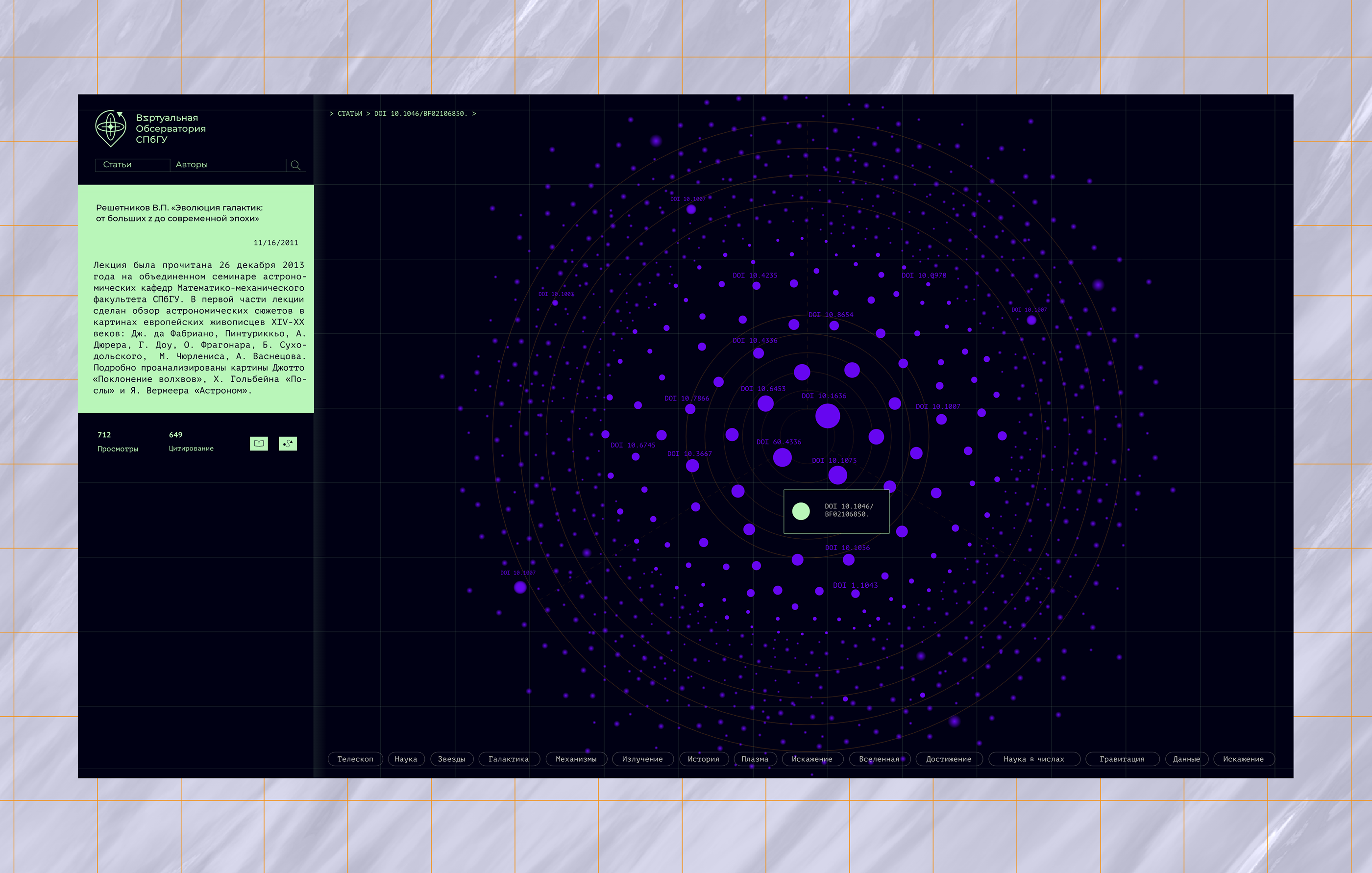The image size is (1372, 873).
Task: Click СТАТЬИ in the breadcrumb
Action: tap(349, 114)
